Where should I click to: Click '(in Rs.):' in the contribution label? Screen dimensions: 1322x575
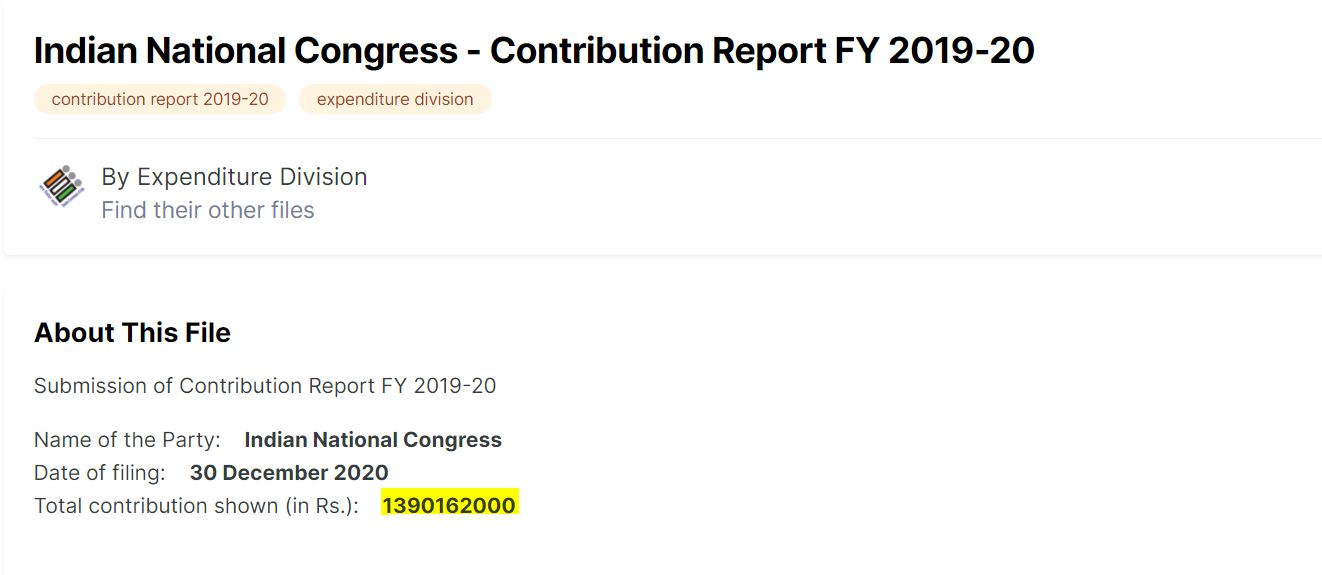pyautogui.click(x=323, y=505)
